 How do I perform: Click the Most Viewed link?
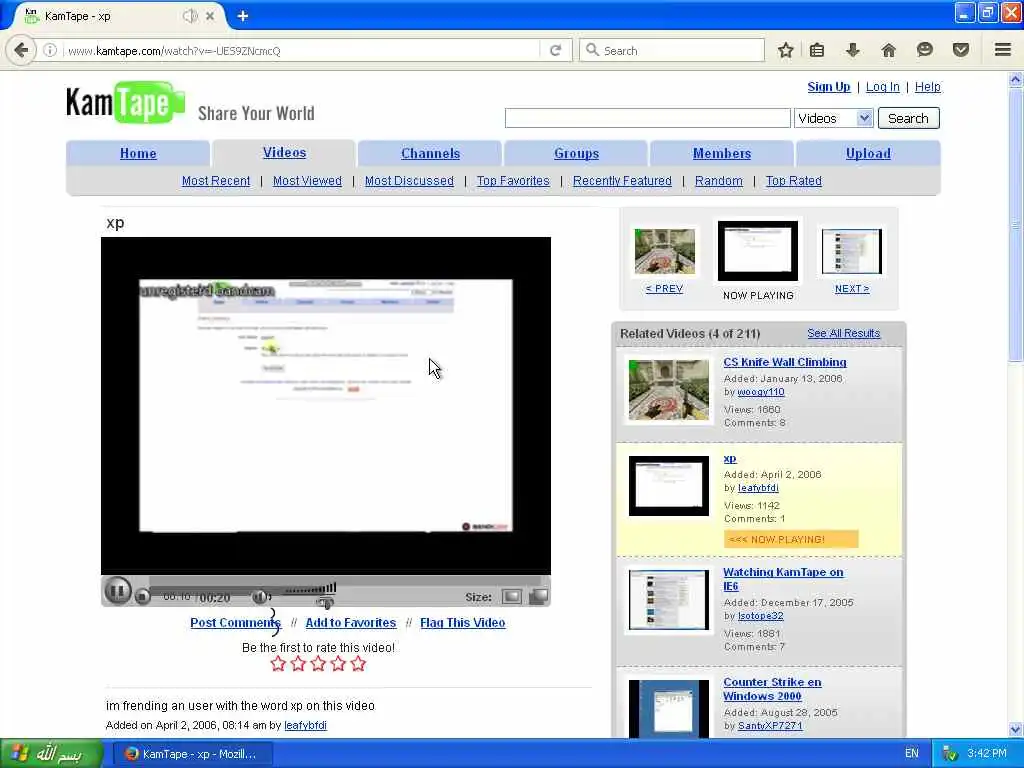[x=307, y=181]
